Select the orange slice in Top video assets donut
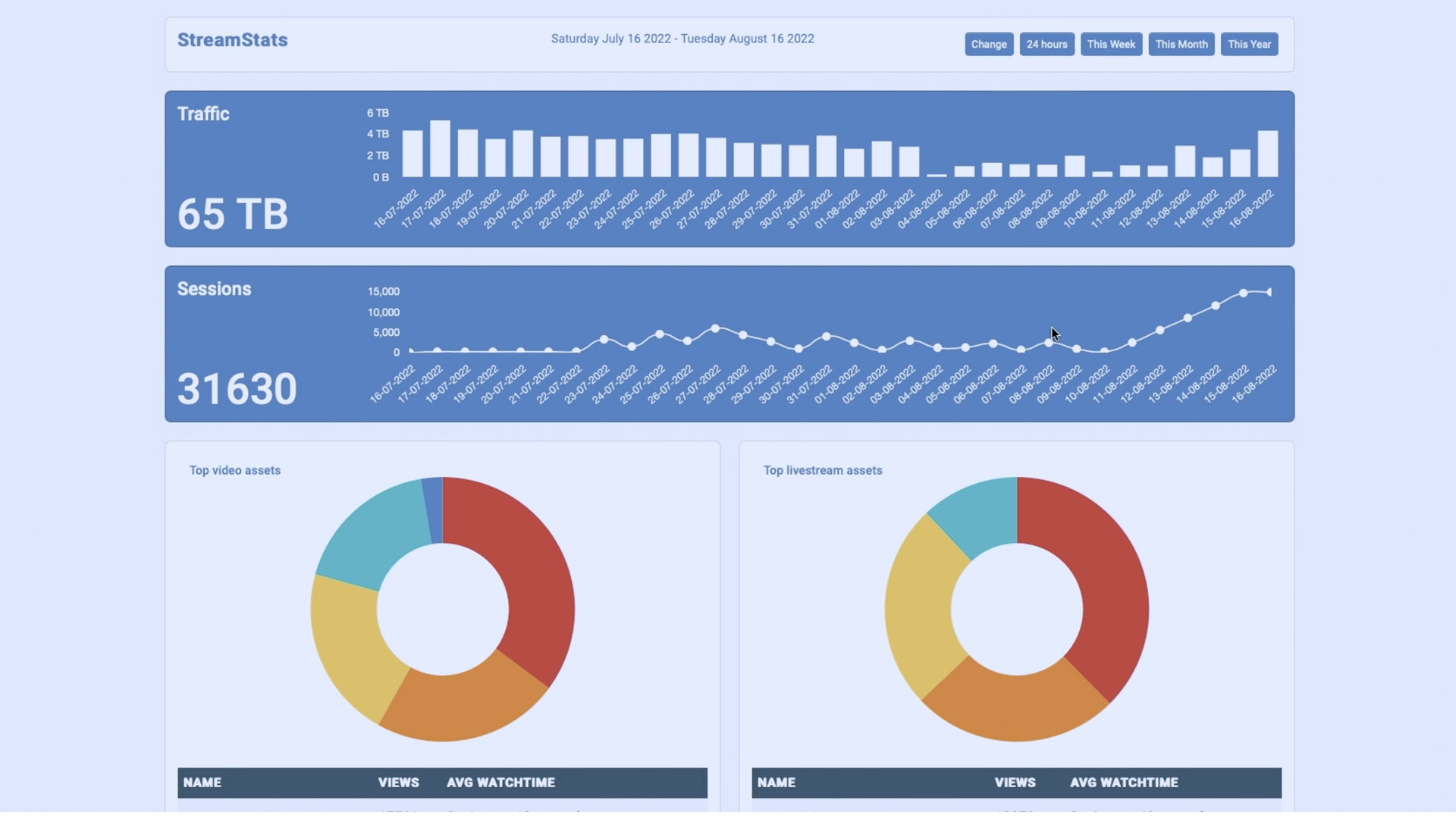This screenshot has height=819, width=1456. [455, 705]
